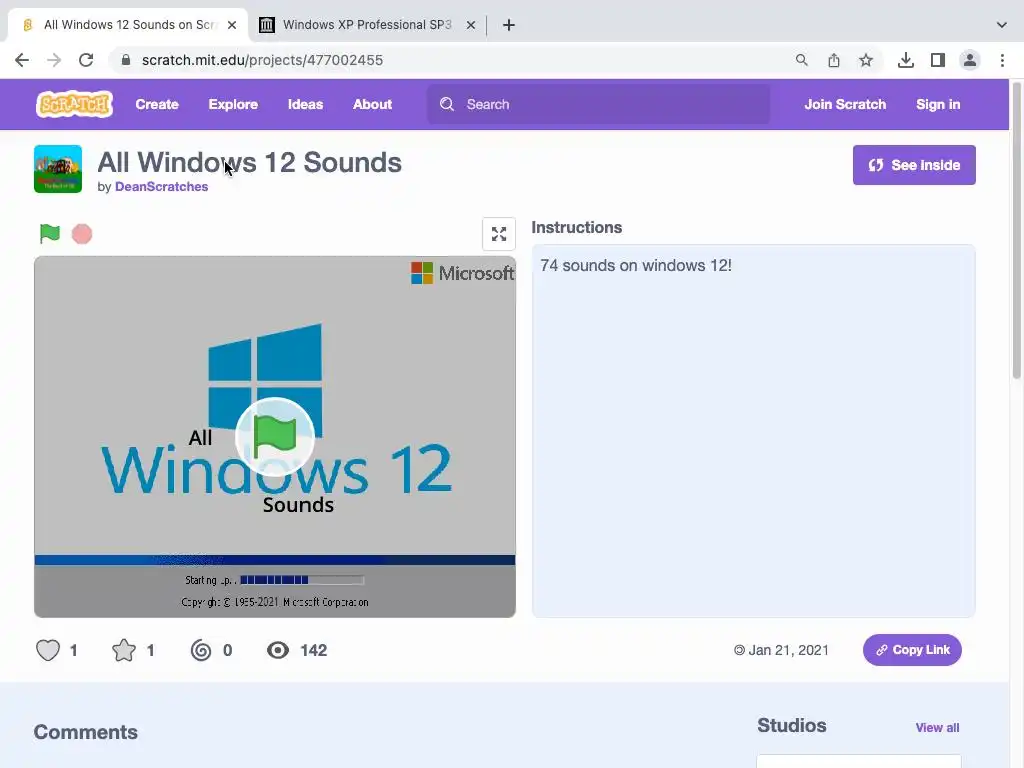Image resolution: width=1024 pixels, height=768 pixels.
Task: Open Chrome downloads
Action: (x=906, y=60)
